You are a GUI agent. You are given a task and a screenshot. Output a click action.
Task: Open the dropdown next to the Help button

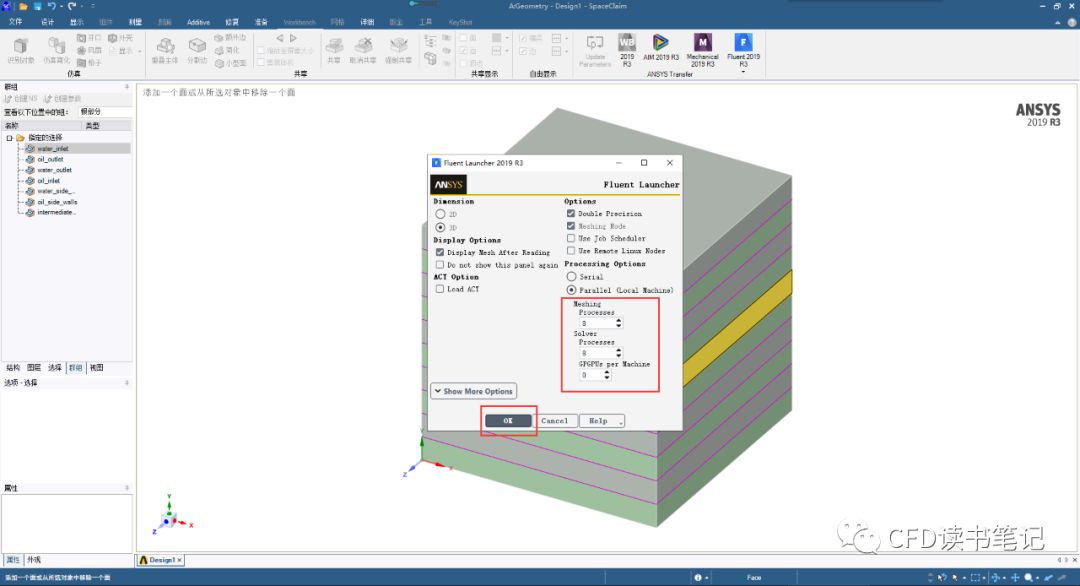coord(621,421)
